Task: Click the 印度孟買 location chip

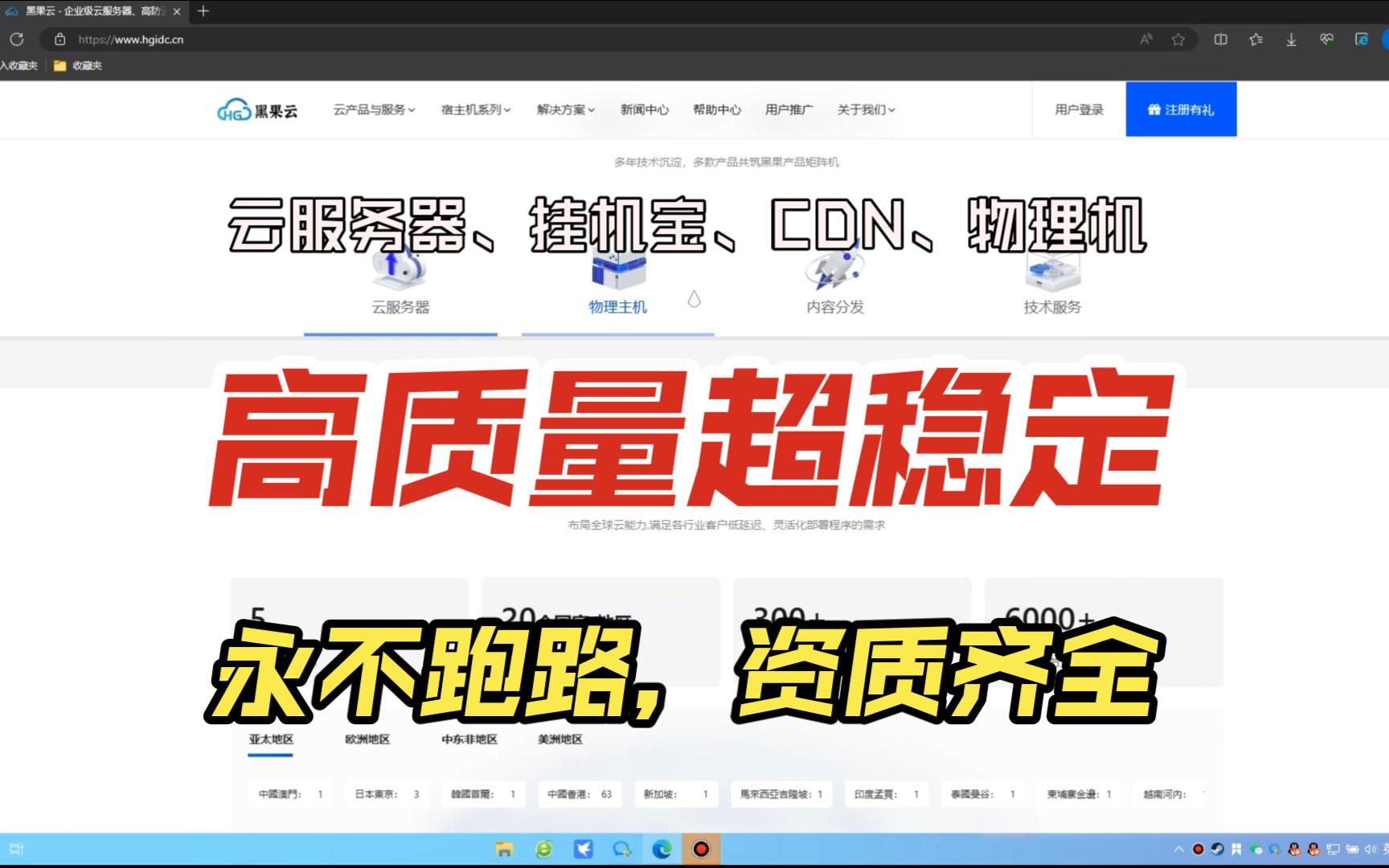Action: click(887, 794)
